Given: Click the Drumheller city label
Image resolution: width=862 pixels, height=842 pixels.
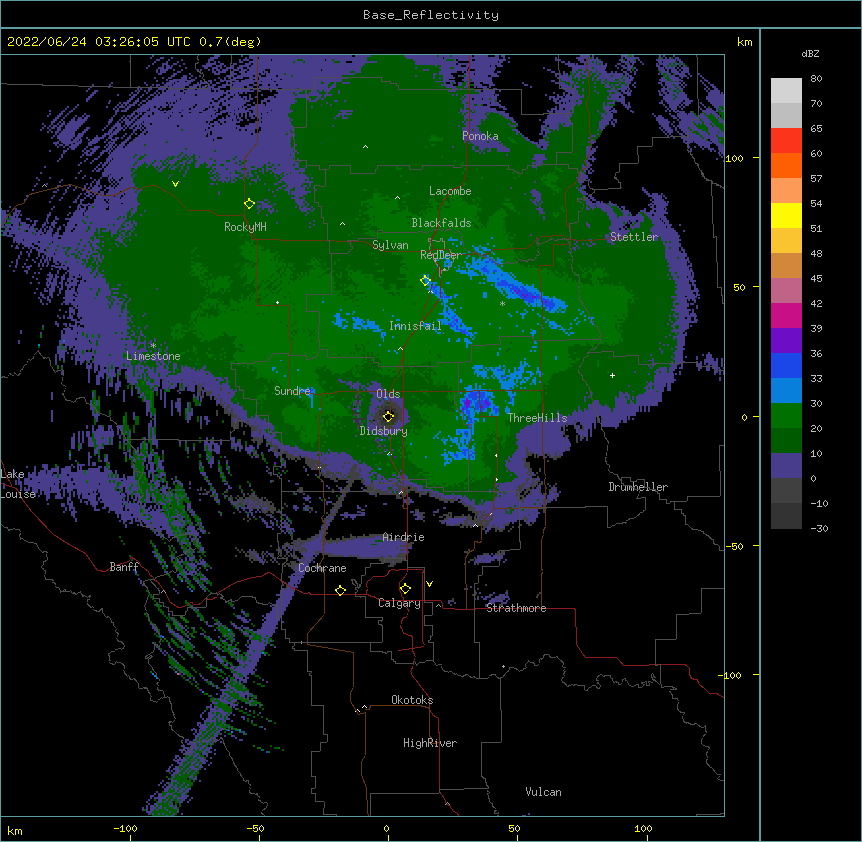Looking at the screenshot, I should [638, 487].
